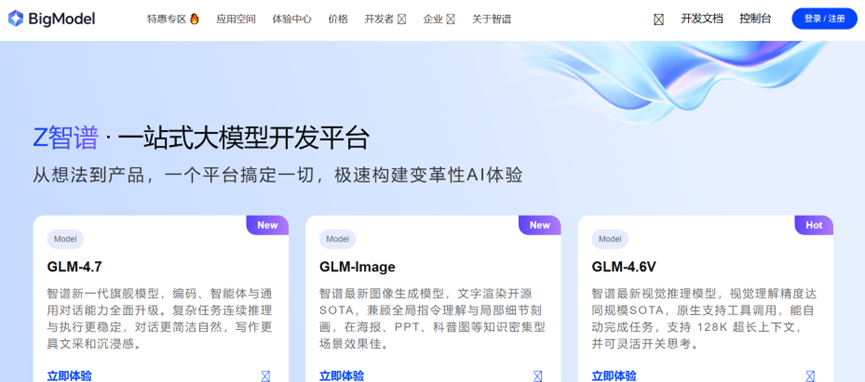Open the 价格 page
Image resolution: width=865 pixels, height=382 pixels.
338,19
